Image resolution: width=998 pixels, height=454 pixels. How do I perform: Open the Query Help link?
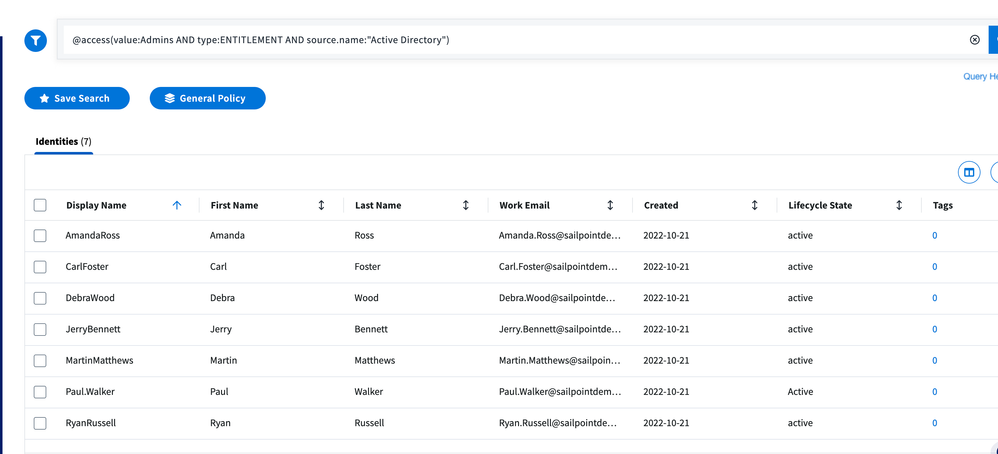[979, 76]
